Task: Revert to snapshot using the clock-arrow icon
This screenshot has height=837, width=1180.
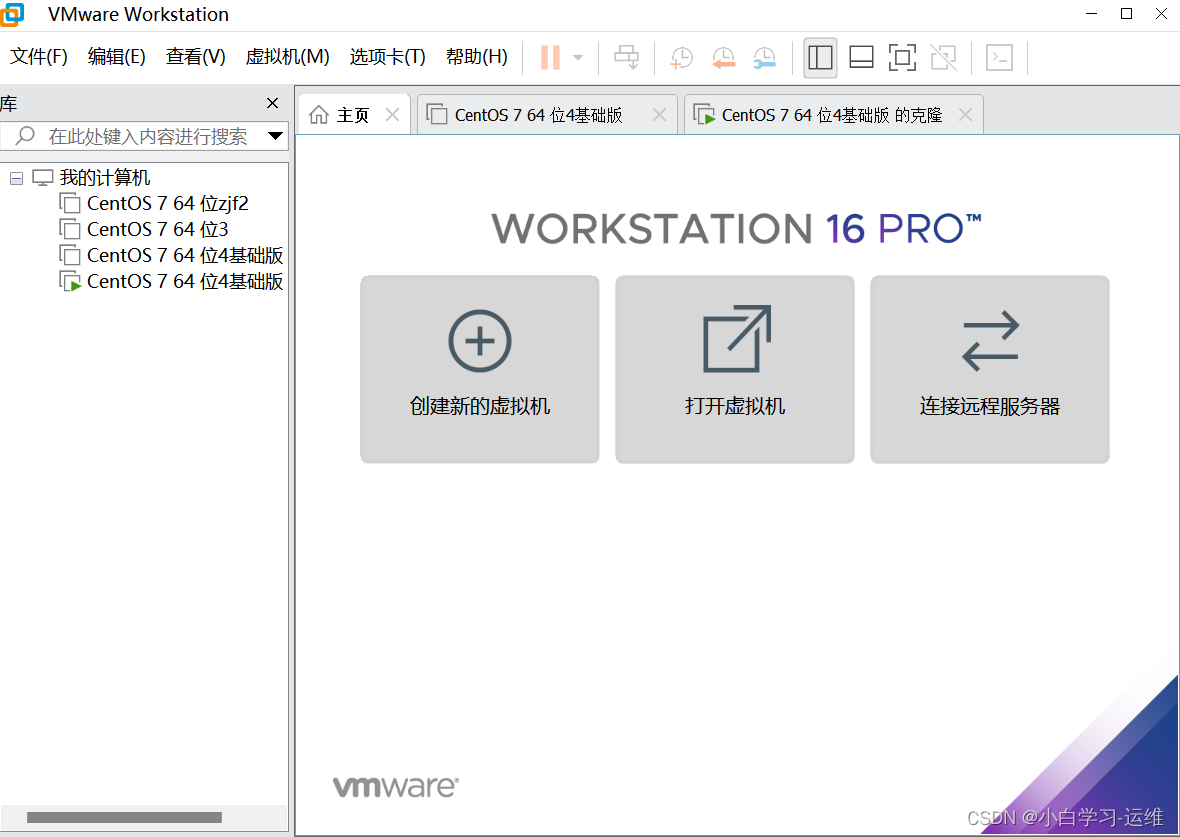Action: coord(723,58)
